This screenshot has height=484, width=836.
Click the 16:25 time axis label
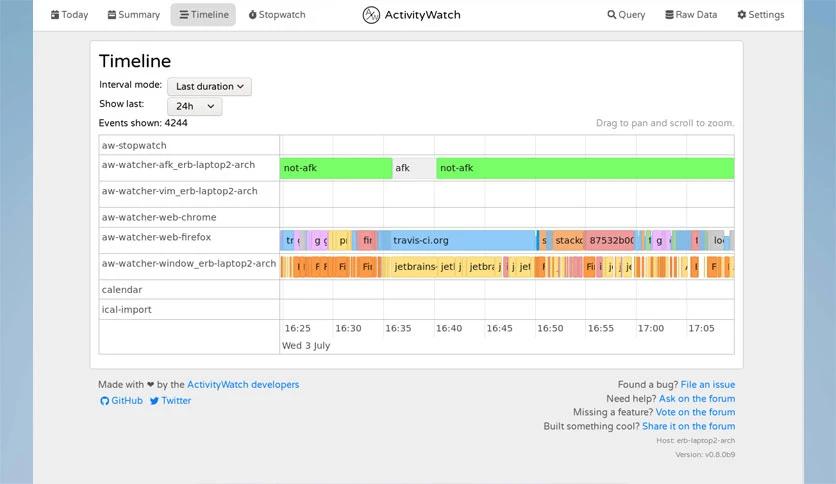tap(298, 328)
